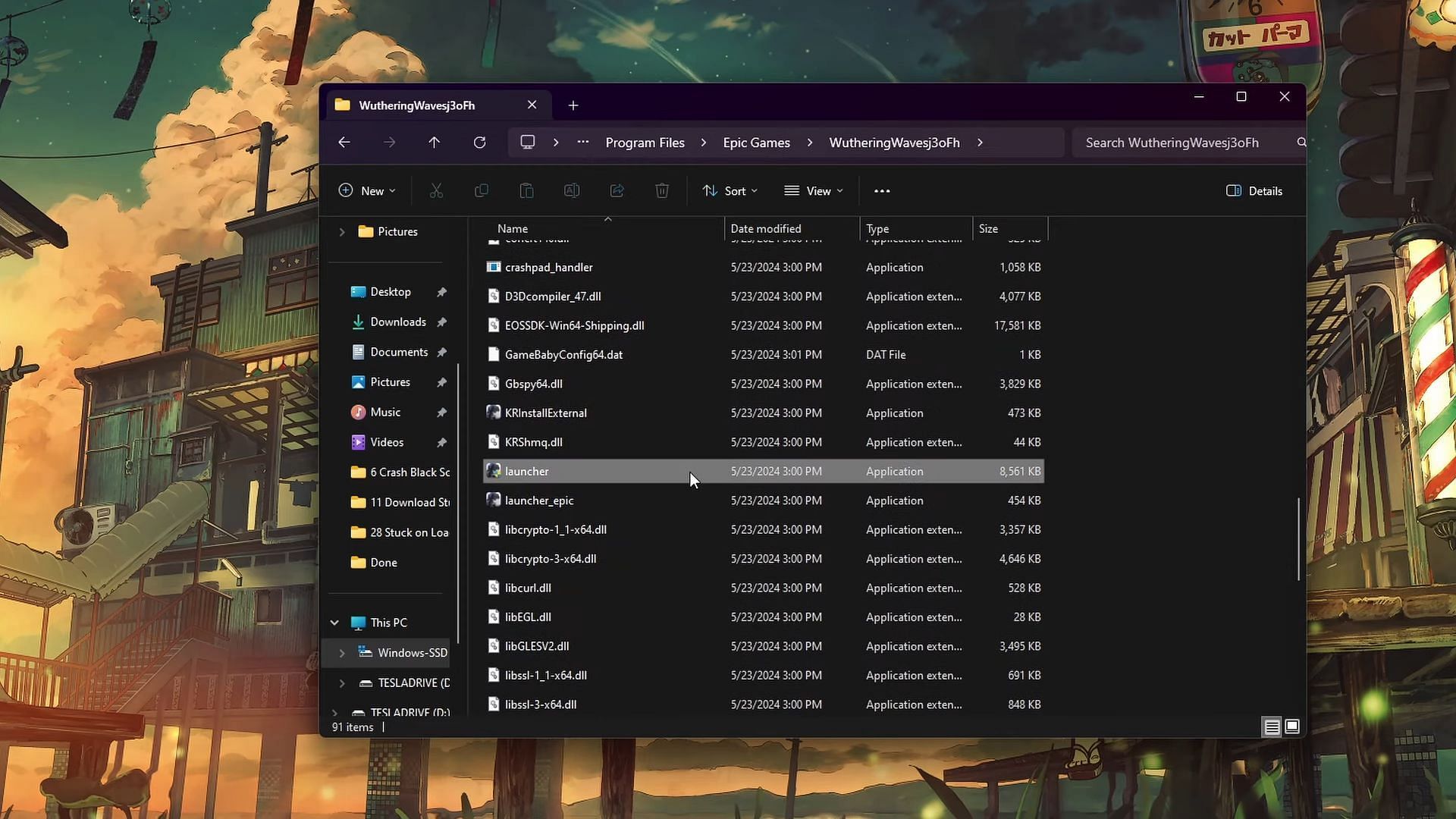Screen dimensions: 1456x819
Task: Sort by the Name column header
Action: 513,228
